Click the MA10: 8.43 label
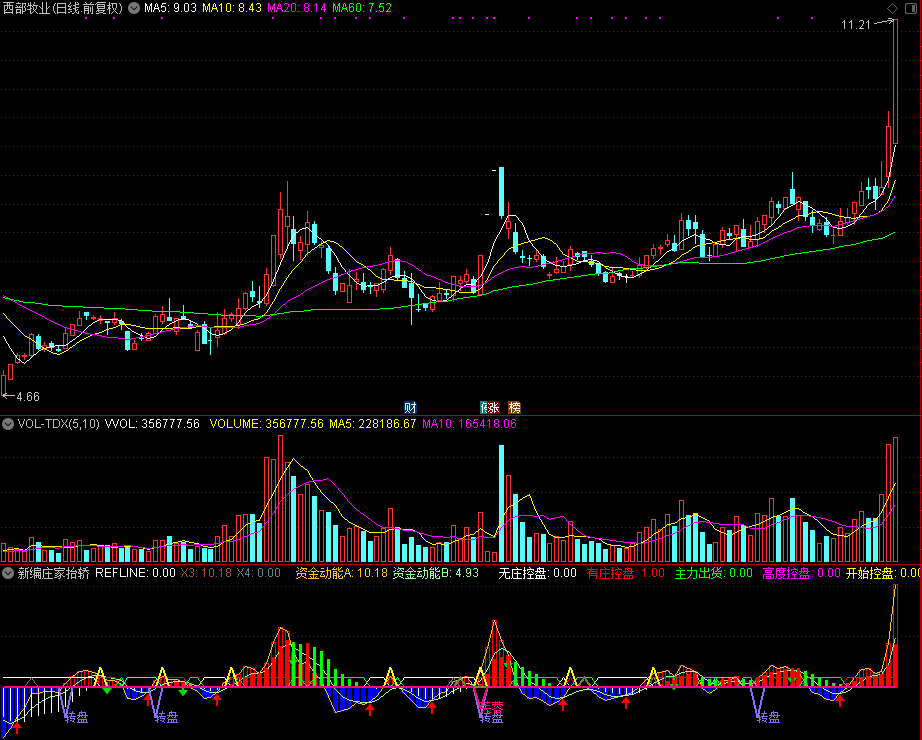Image resolution: width=922 pixels, height=740 pixels. (x=232, y=8)
